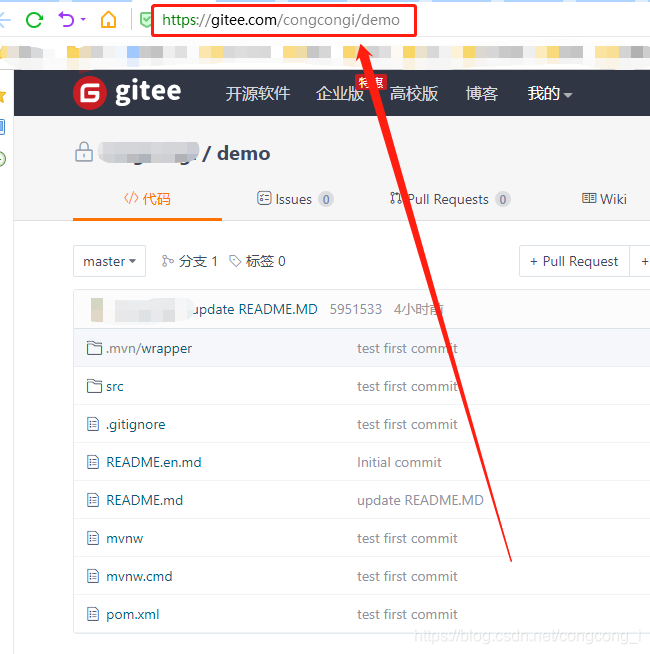
Task: Open the mvnw.cmd file
Action: click(139, 576)
